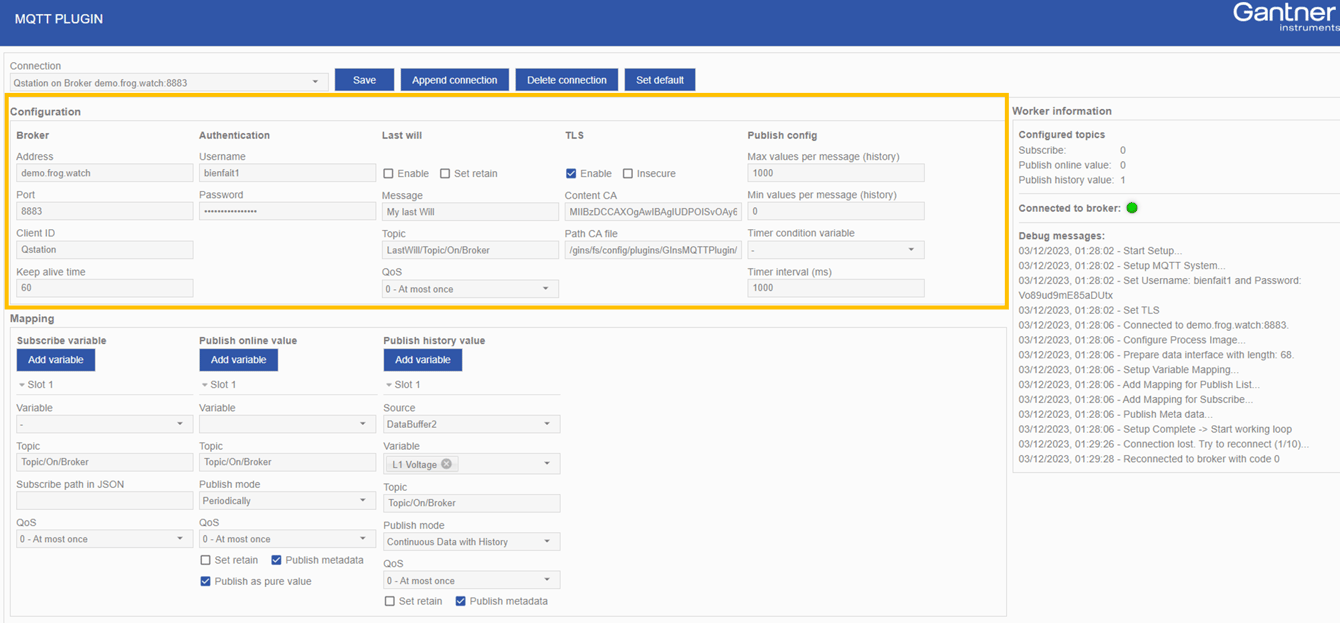Add variable under Publish online value
The height and width of the screenshot is (623, 1340).
tap(238, 360)
